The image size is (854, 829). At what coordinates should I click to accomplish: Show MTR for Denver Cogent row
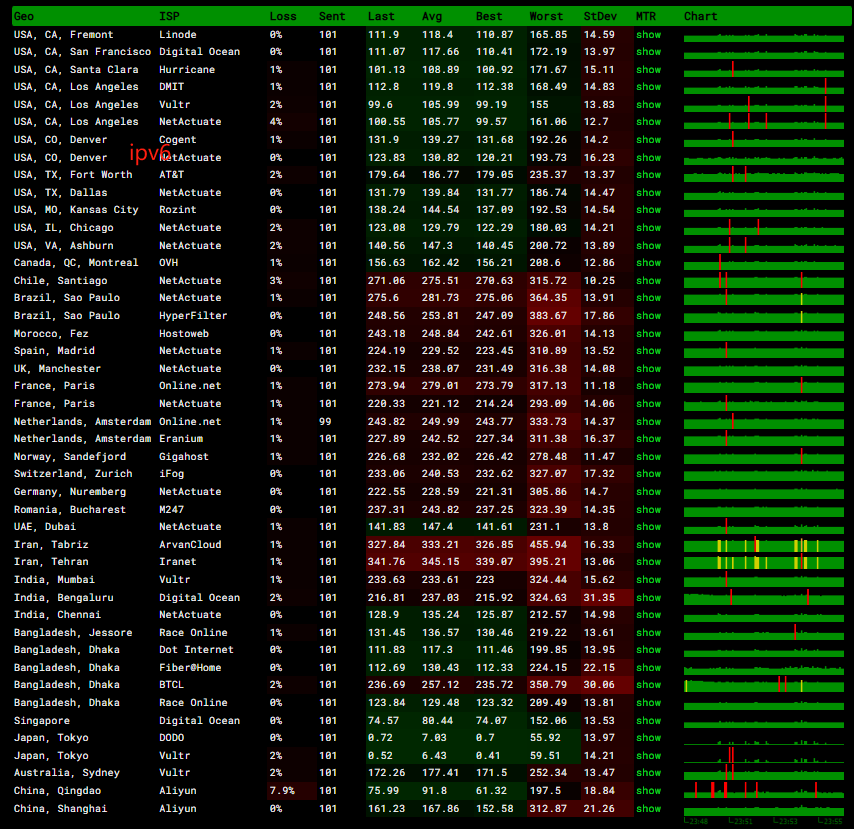pos(649,139)
